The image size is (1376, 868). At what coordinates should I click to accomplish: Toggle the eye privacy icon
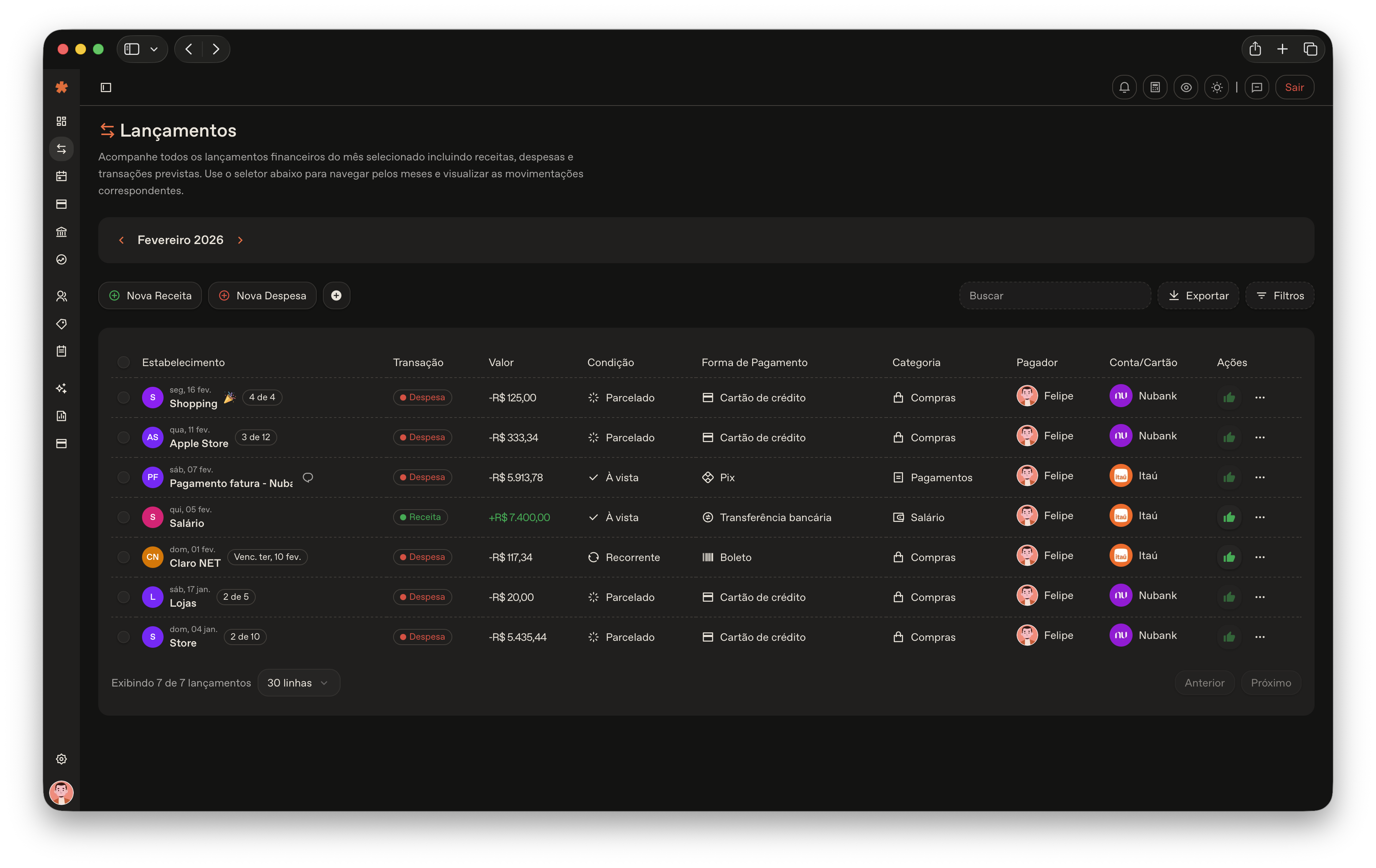[x=1186, y=87]
